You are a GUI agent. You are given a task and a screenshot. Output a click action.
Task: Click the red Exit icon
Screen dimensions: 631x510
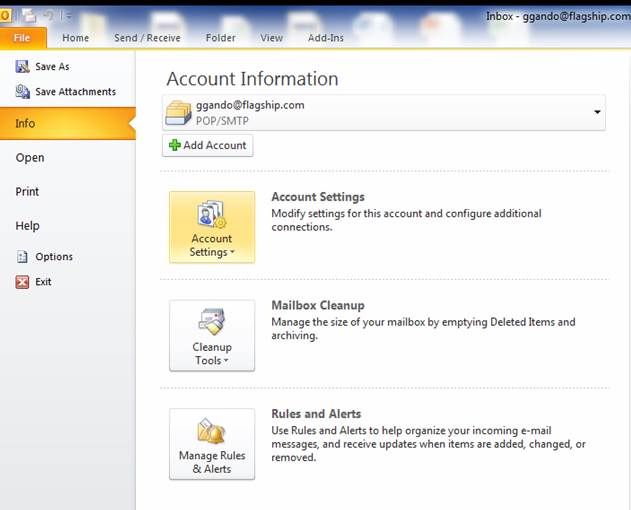point(22,282)
